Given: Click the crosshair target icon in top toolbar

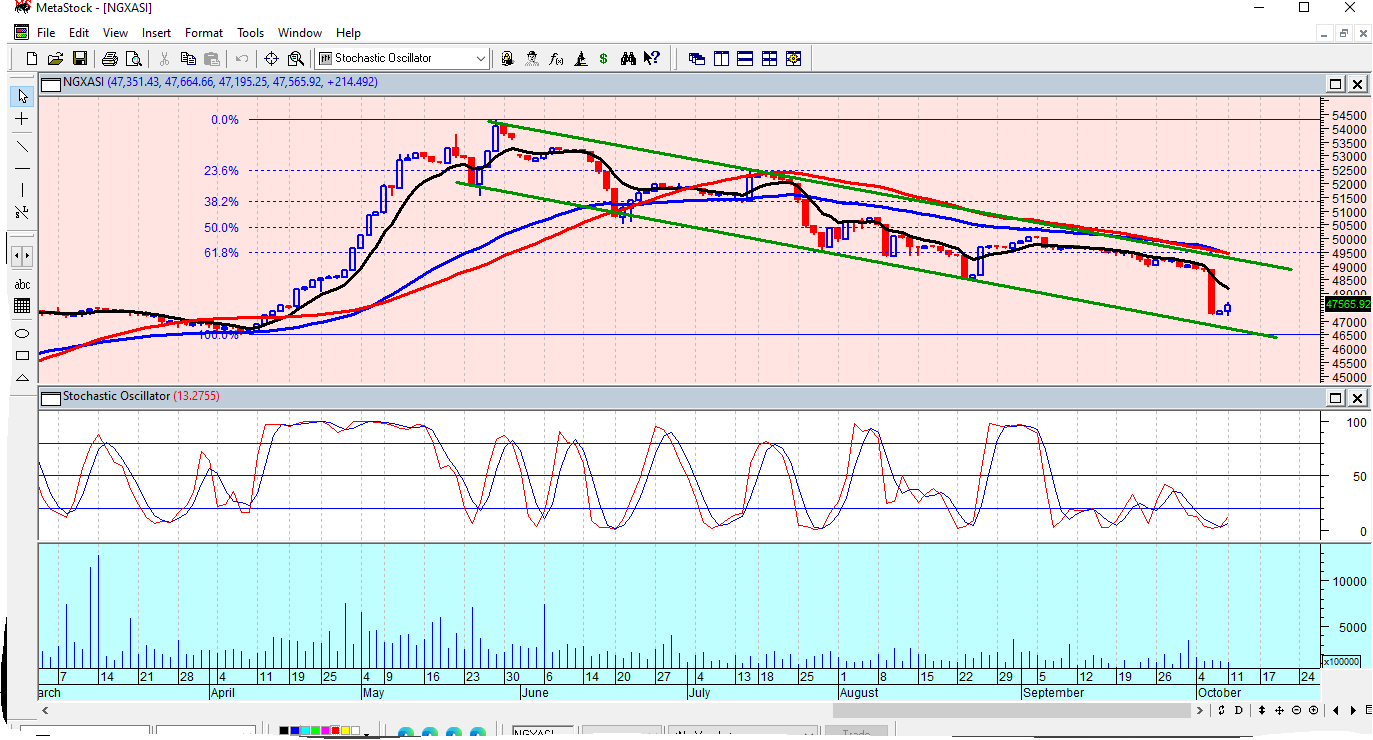Looking at the screenshot, I should (x=271, y=59).
